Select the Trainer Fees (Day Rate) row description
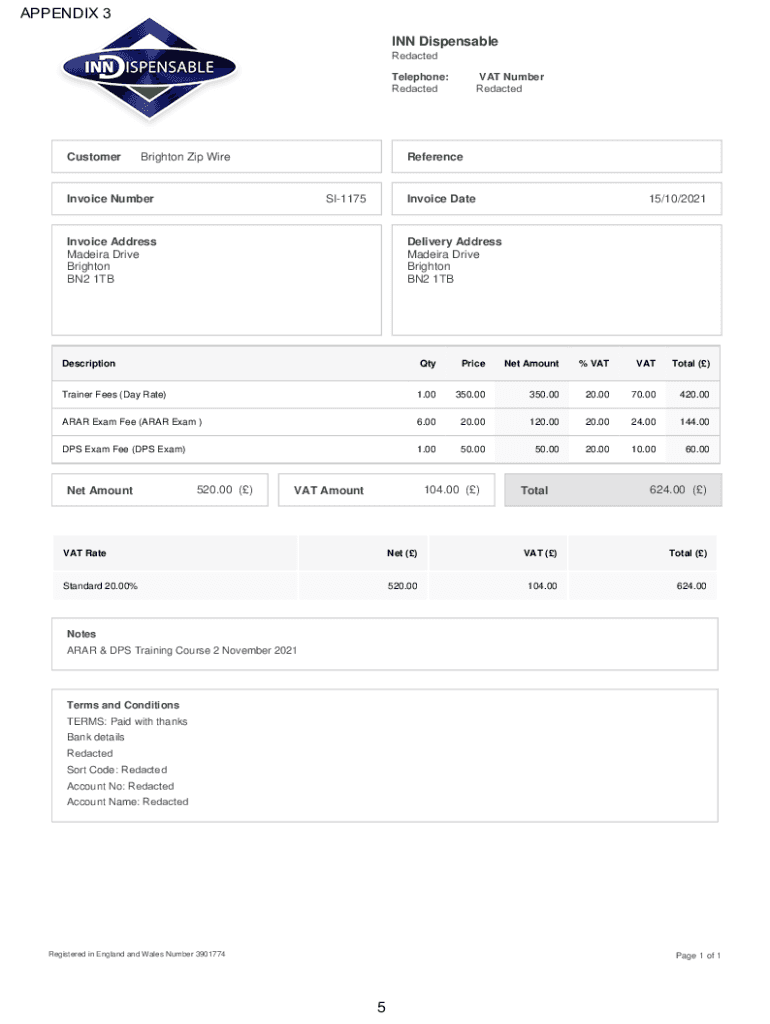This screenshot has height=1024, width=770. tap(114, 395)
